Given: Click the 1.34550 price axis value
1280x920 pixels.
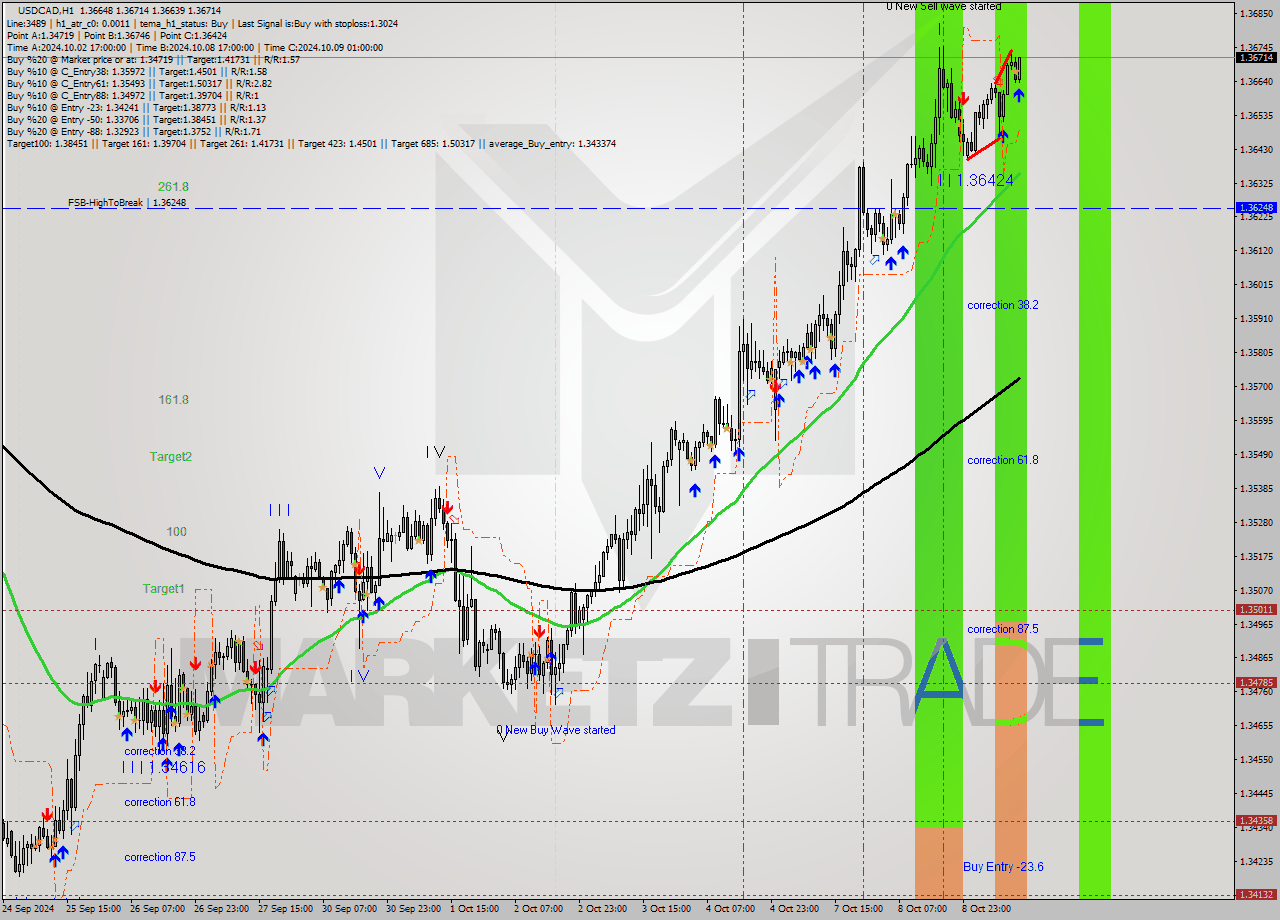Looking at the screenshot, I should click(1256, 759).
